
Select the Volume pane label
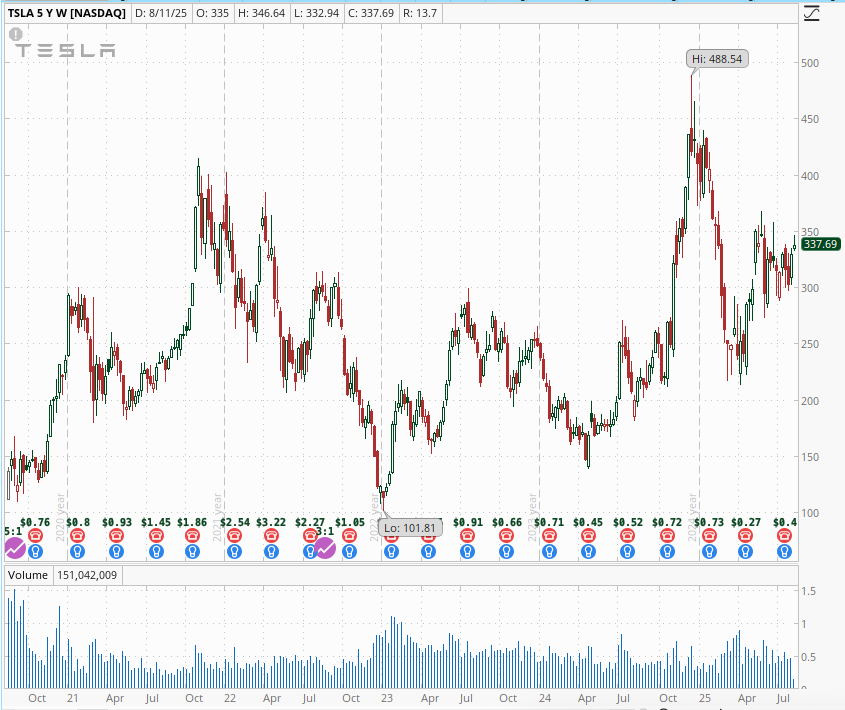27,575
